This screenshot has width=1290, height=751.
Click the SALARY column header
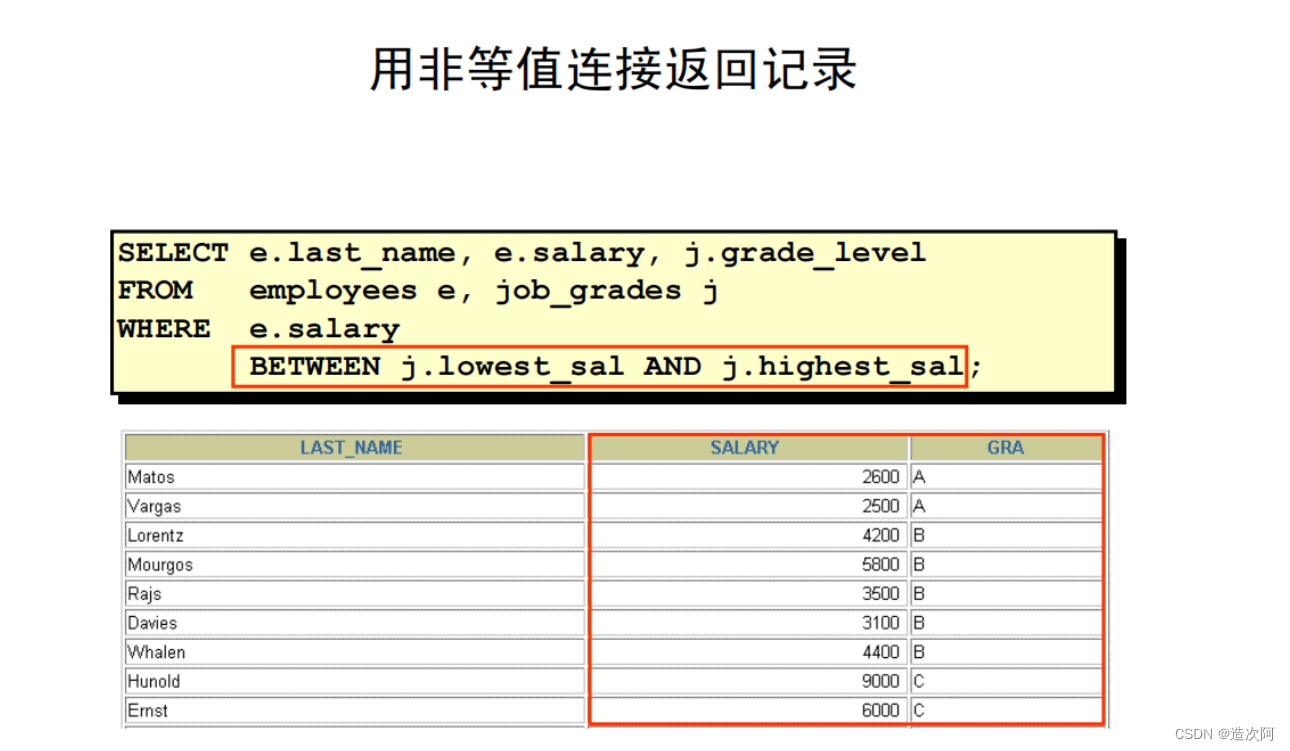pos(749,448)
